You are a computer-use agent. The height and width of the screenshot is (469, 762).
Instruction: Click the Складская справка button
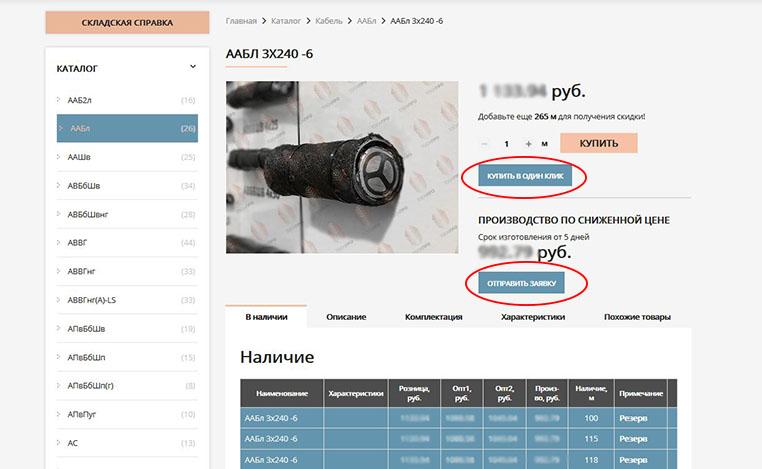pyautogui.click(x=127, y=23)
